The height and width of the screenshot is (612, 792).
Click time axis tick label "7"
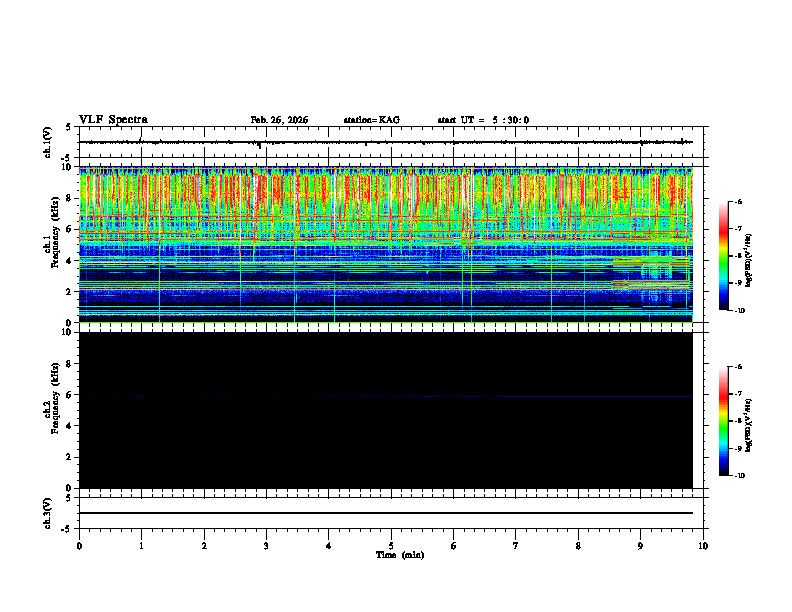pos(516,546)
